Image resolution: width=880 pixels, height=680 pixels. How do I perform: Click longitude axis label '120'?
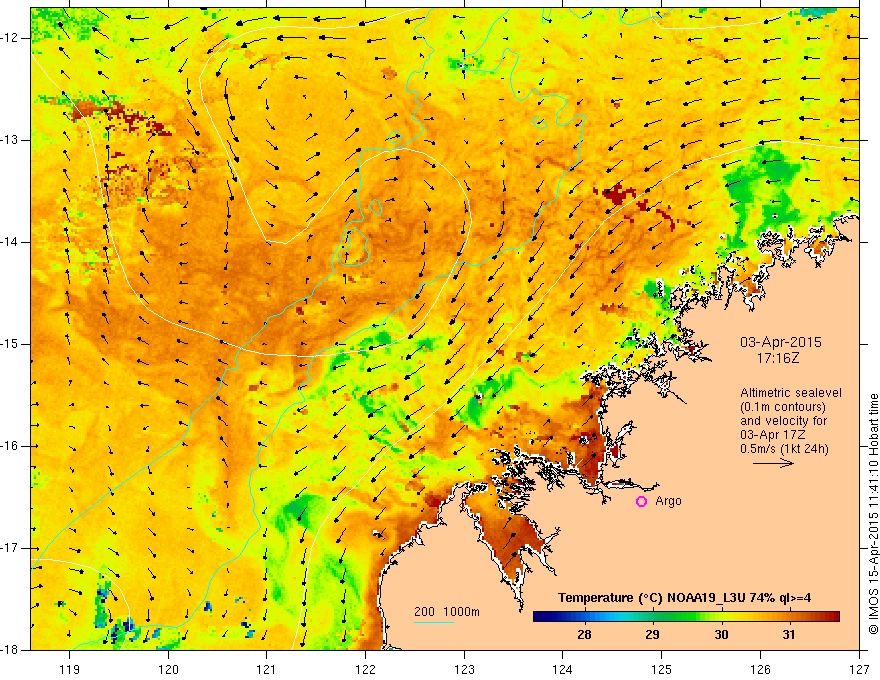168,669
